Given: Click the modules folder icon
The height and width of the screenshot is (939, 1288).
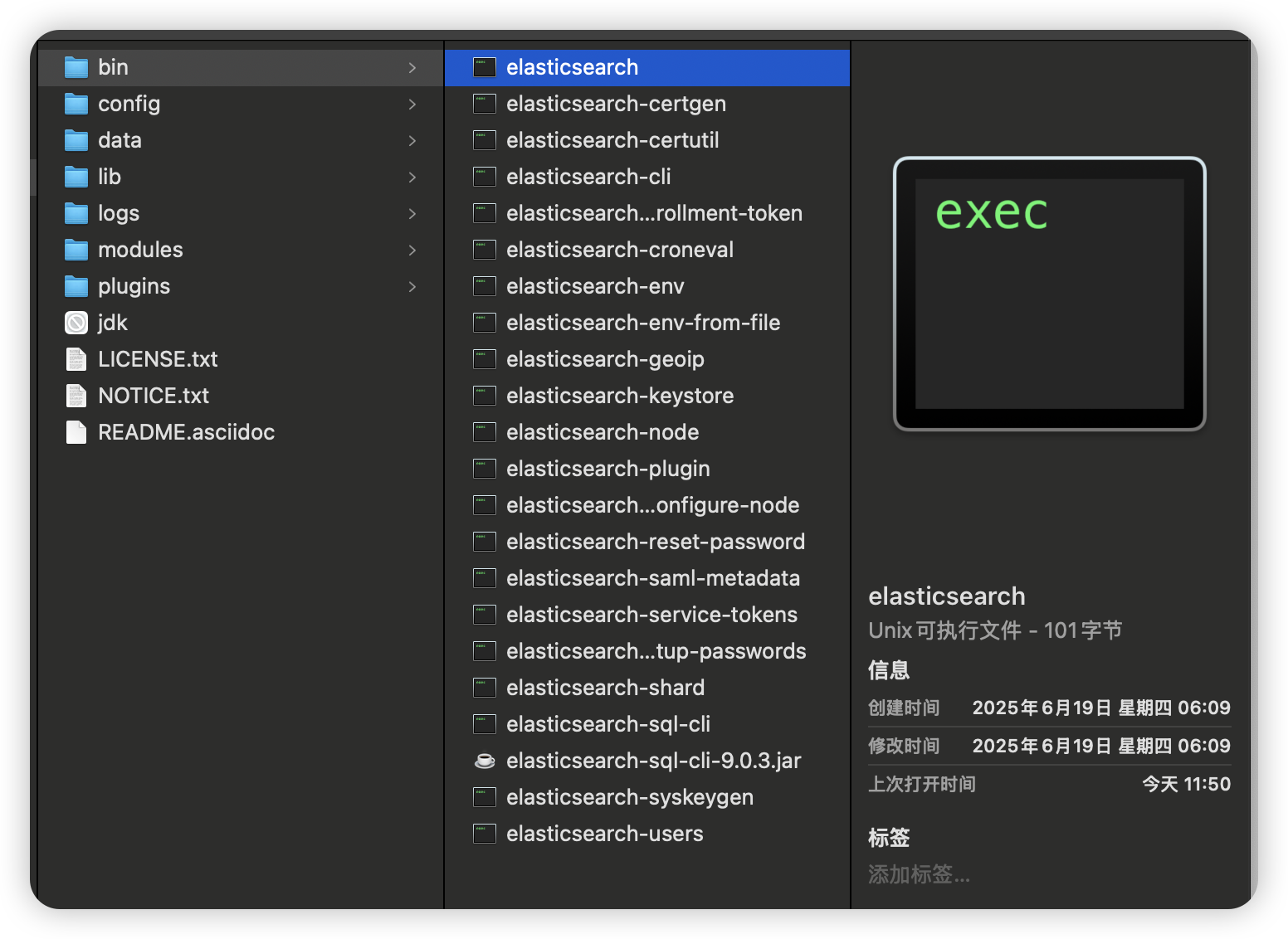Looking at the screenshot, I should point(76,250).
